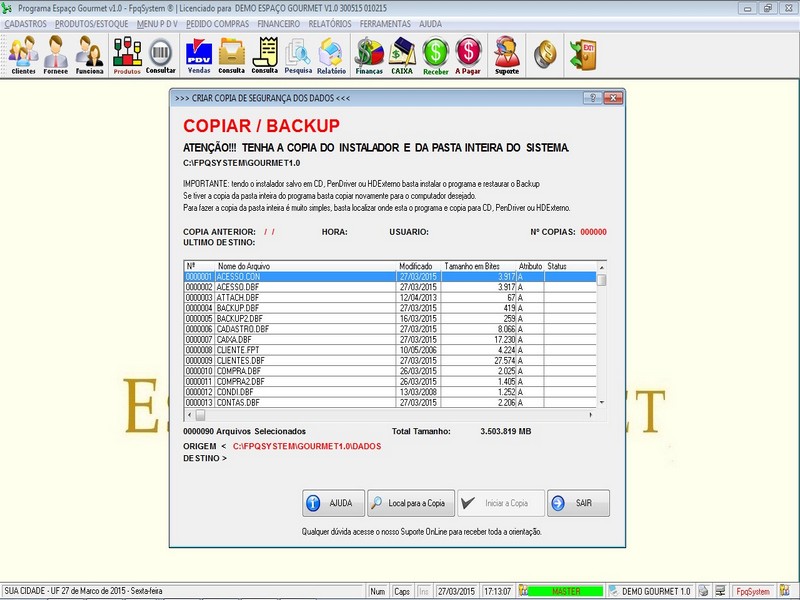800x600 pixels.
Task: Click the Nome do Arquivo column header
Action: tap(306, 266)
